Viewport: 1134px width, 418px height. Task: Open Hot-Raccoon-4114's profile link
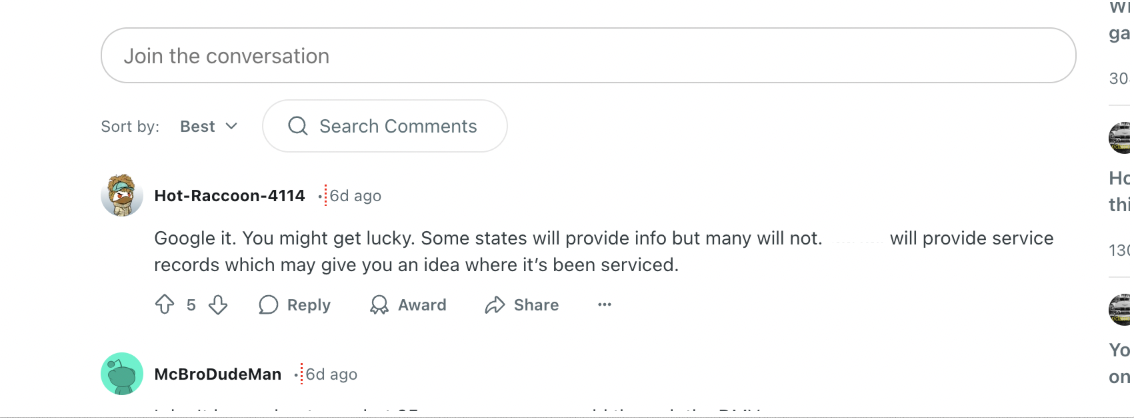(x=229, y=196)
